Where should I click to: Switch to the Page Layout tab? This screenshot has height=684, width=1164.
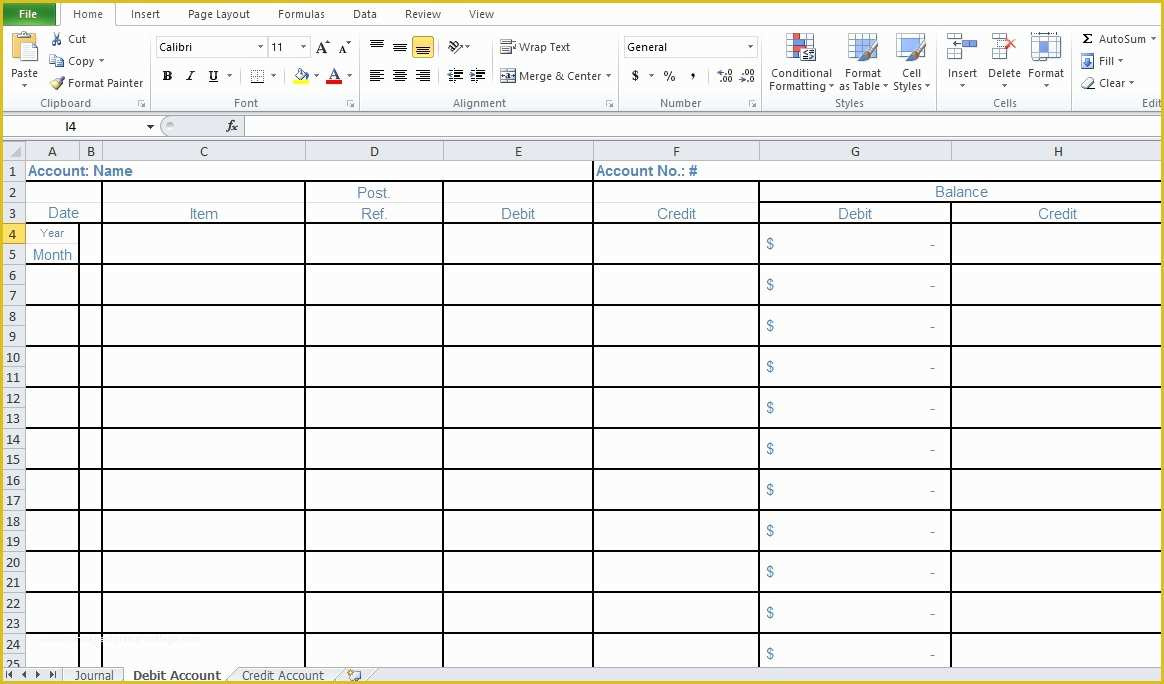(219, 14)
